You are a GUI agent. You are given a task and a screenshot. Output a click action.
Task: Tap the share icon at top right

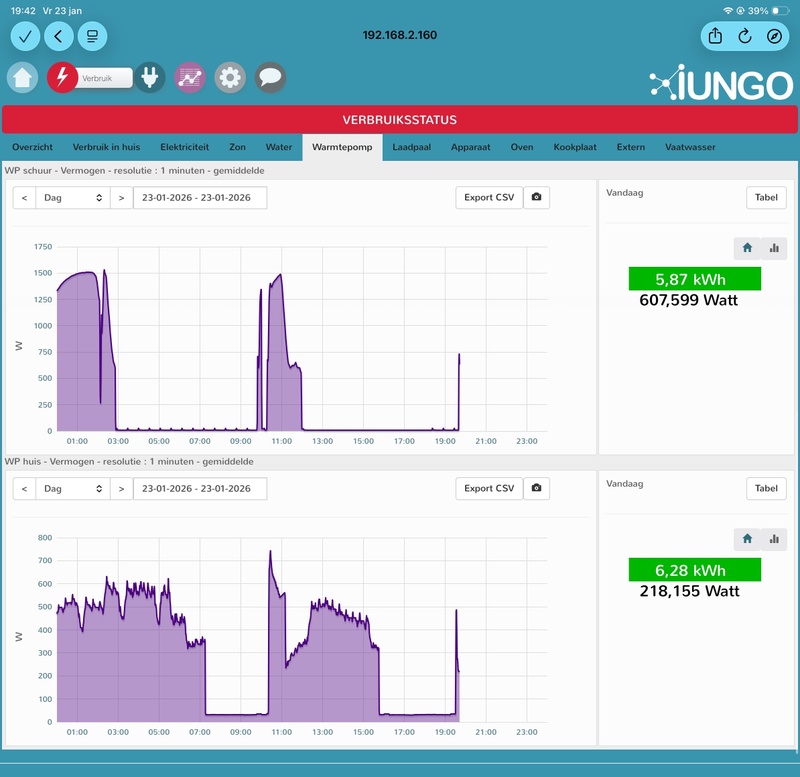click(x=715, y=36)
